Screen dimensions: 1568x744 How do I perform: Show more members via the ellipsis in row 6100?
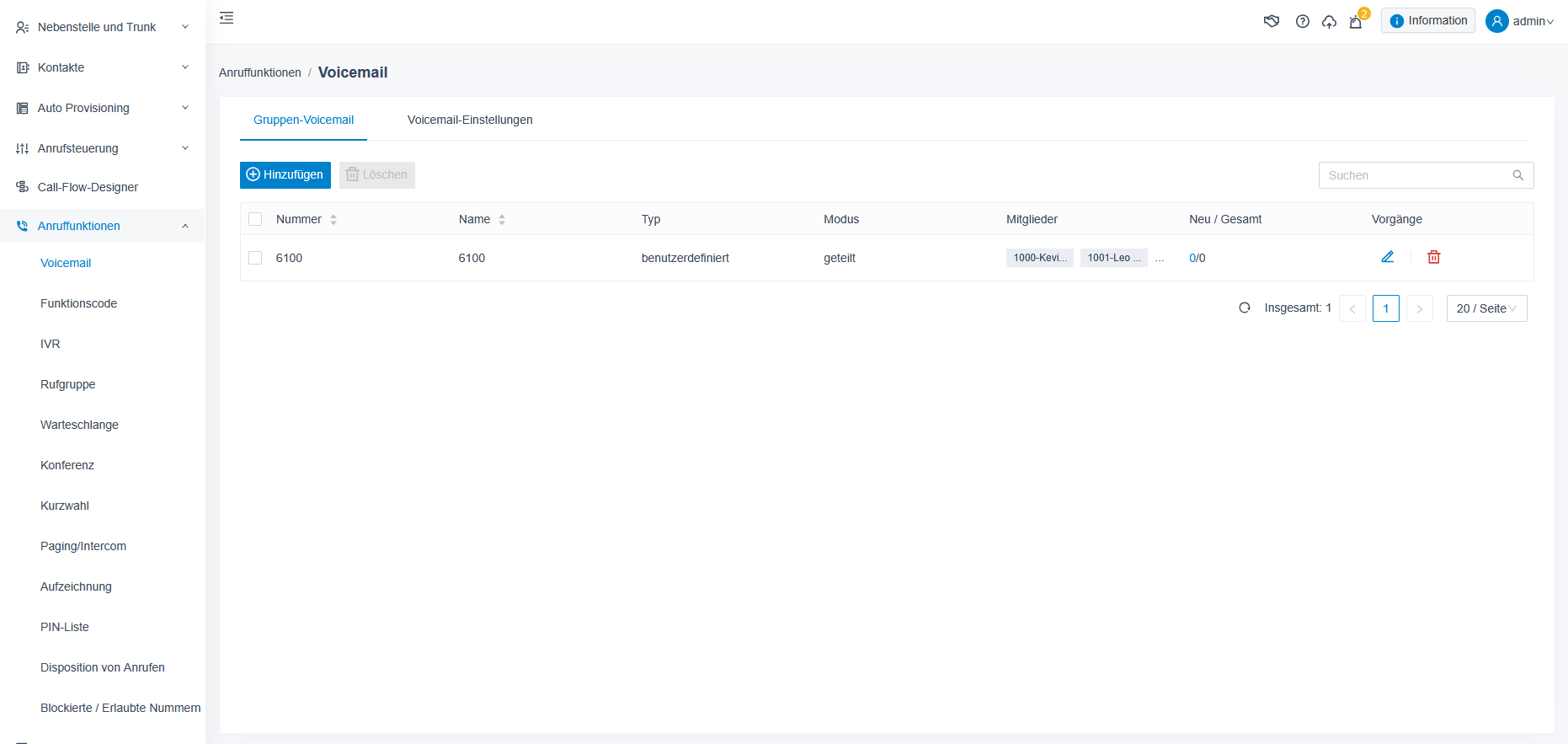click(1160, 258)
